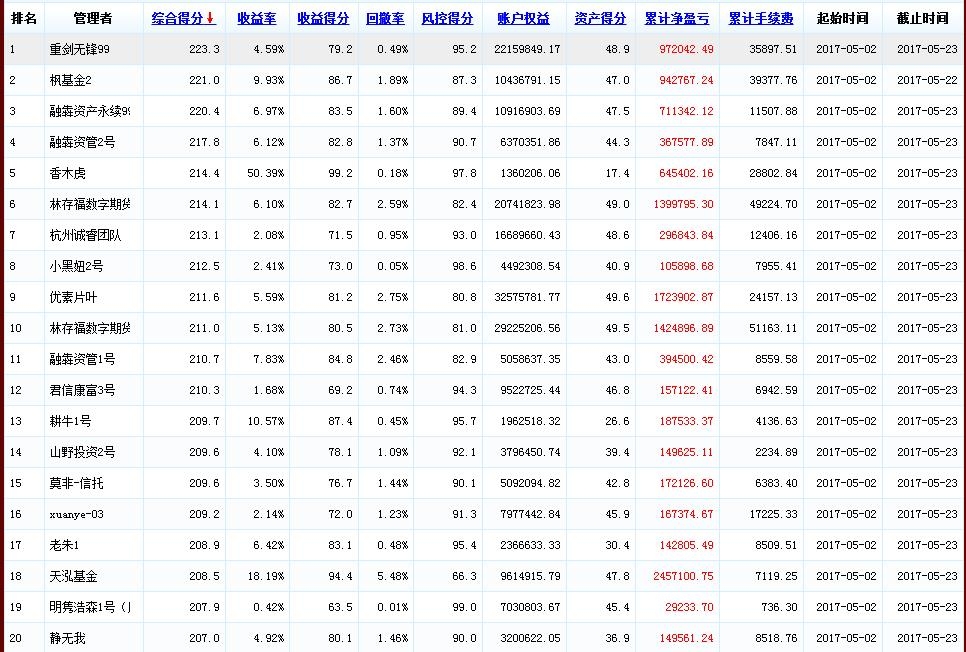Click the 回撤率 value 5.48%

coord(392,576)
